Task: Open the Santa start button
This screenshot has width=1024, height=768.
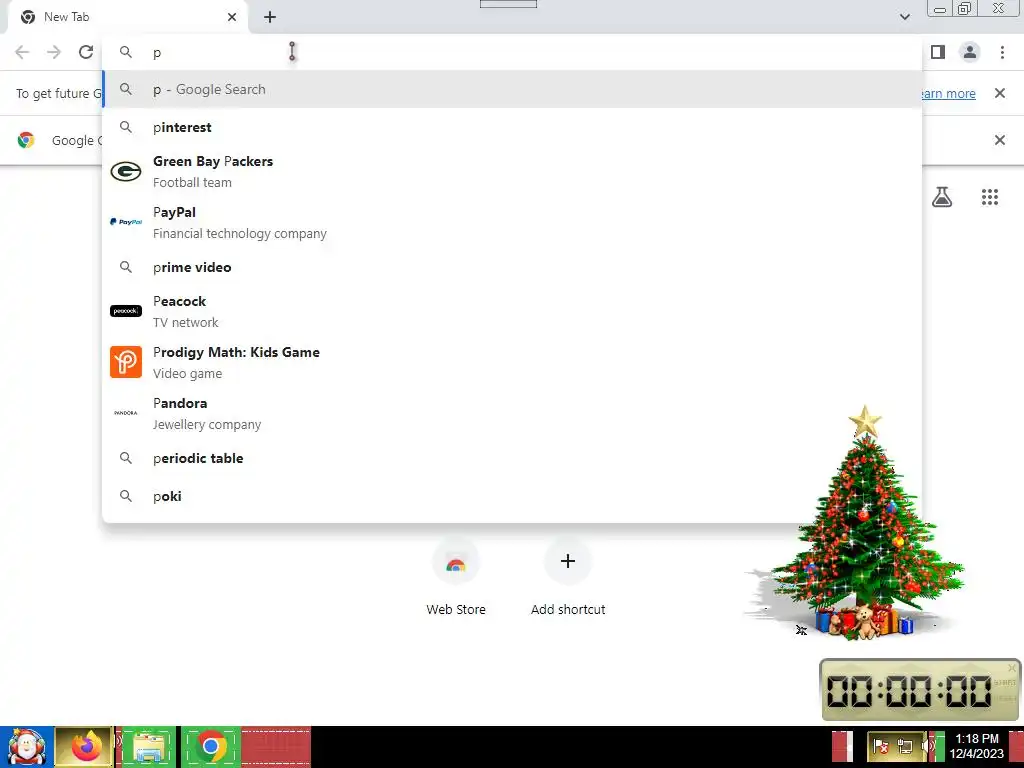Action: [26, 746]
